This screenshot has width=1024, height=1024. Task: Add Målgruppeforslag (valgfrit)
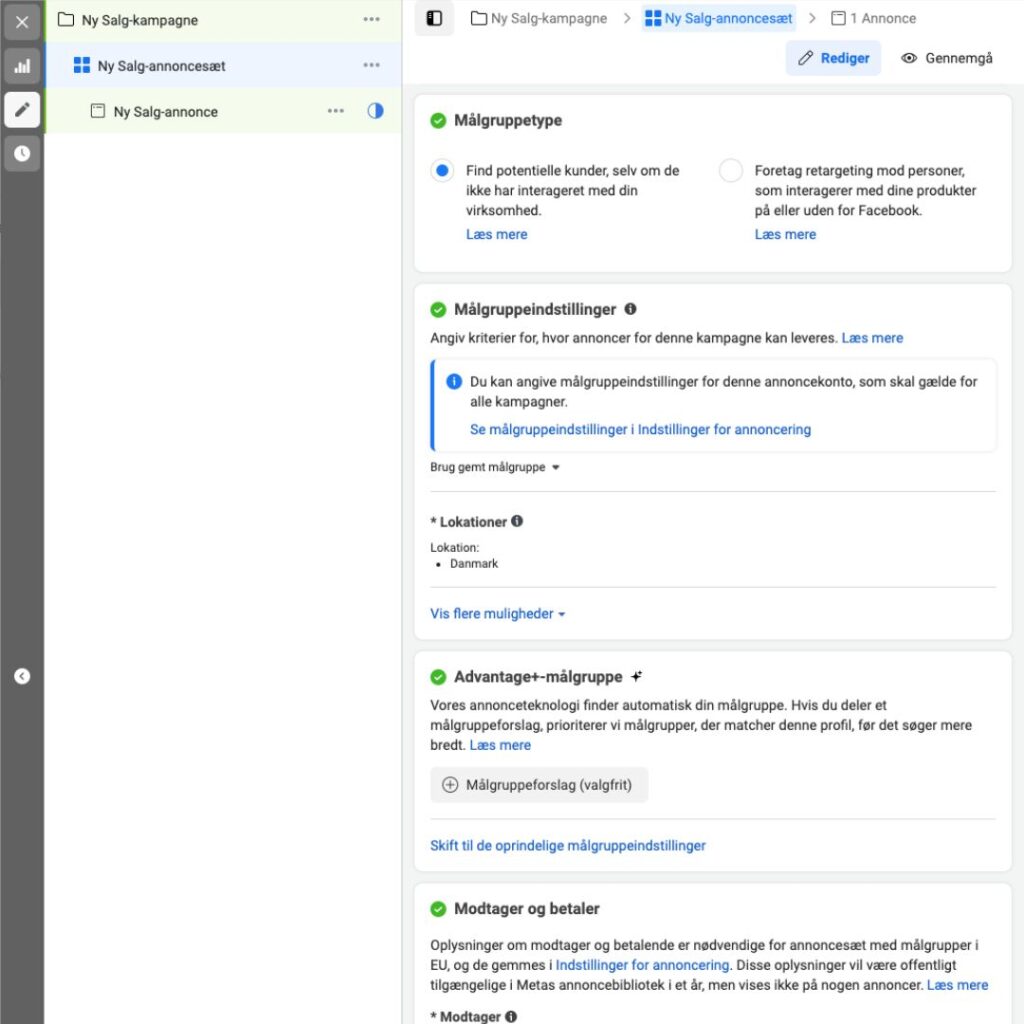click(539, 785)
